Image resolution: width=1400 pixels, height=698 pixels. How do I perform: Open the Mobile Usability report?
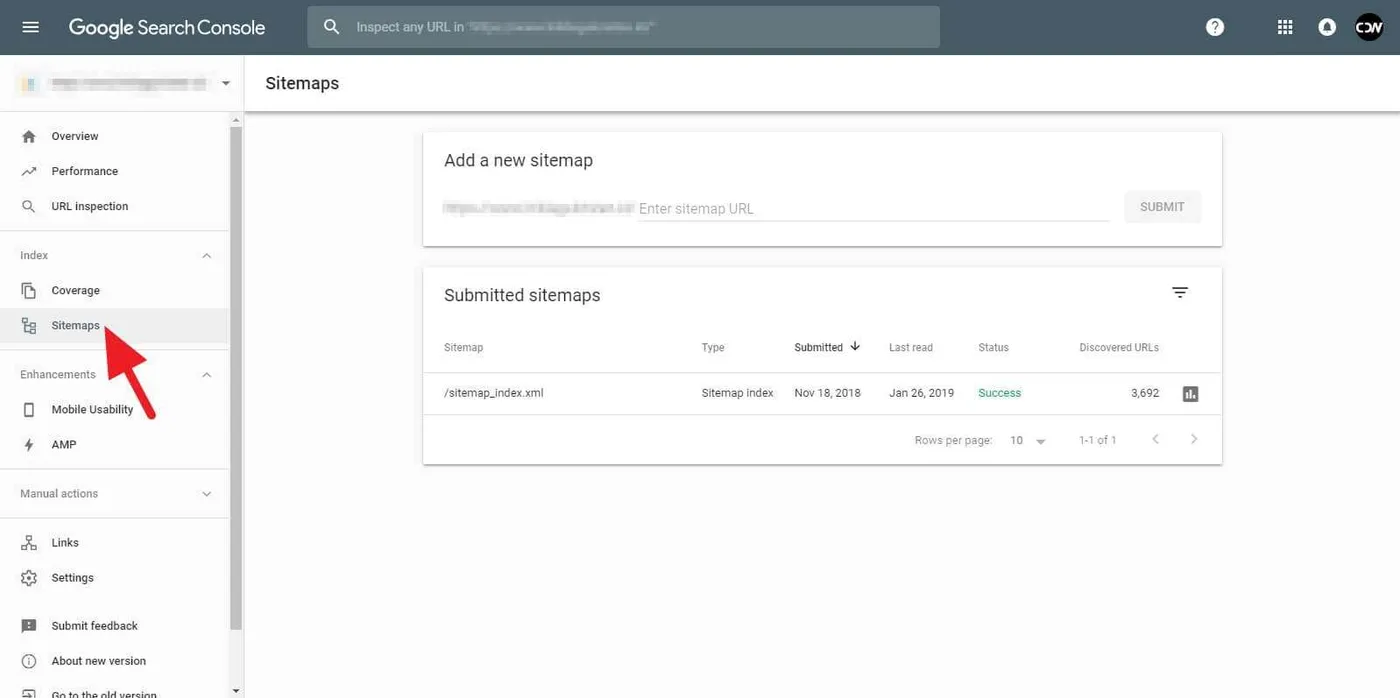pyautogui.click(x=114, y=409)
